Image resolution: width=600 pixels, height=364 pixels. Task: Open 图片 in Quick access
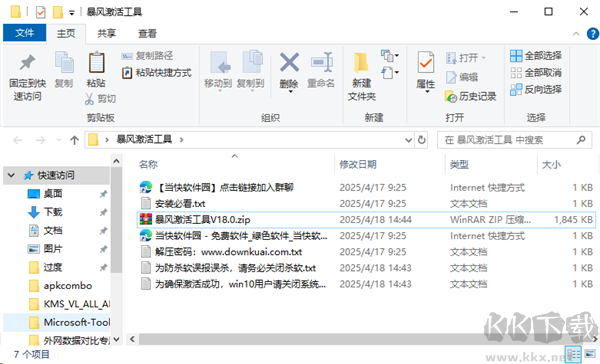click(52, 249)
